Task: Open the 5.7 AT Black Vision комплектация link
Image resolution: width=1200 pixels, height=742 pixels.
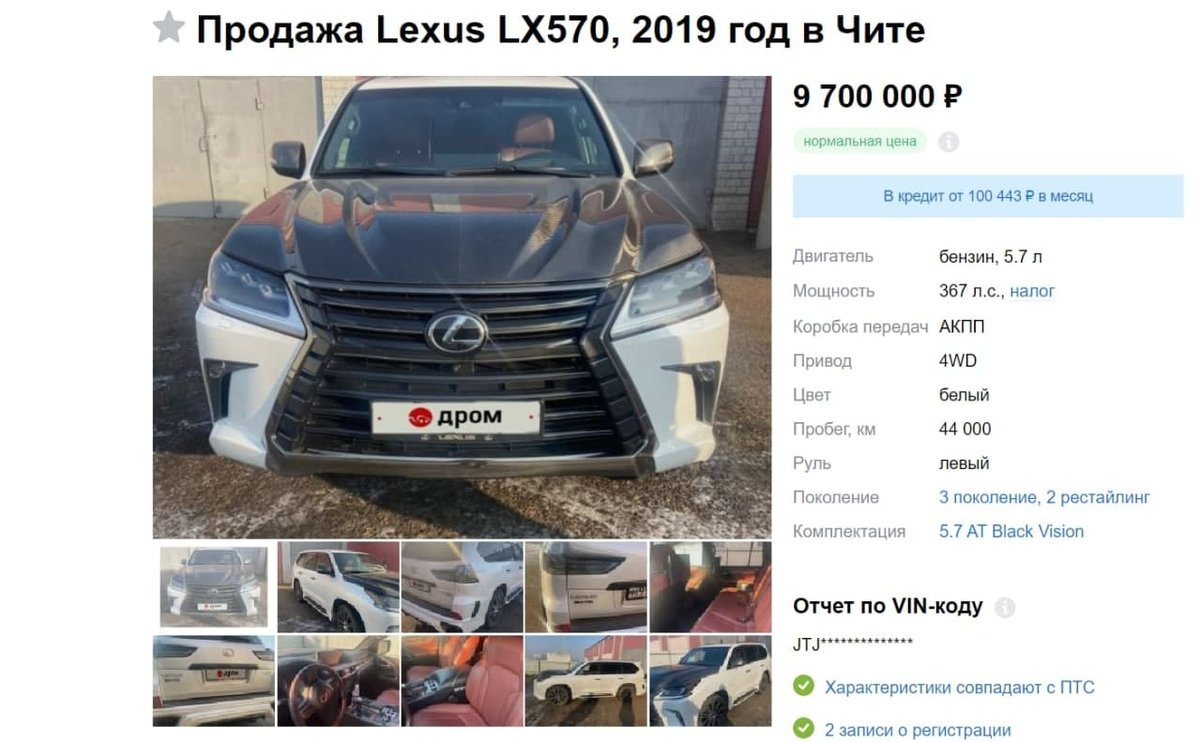Action: click(1011, 531)
